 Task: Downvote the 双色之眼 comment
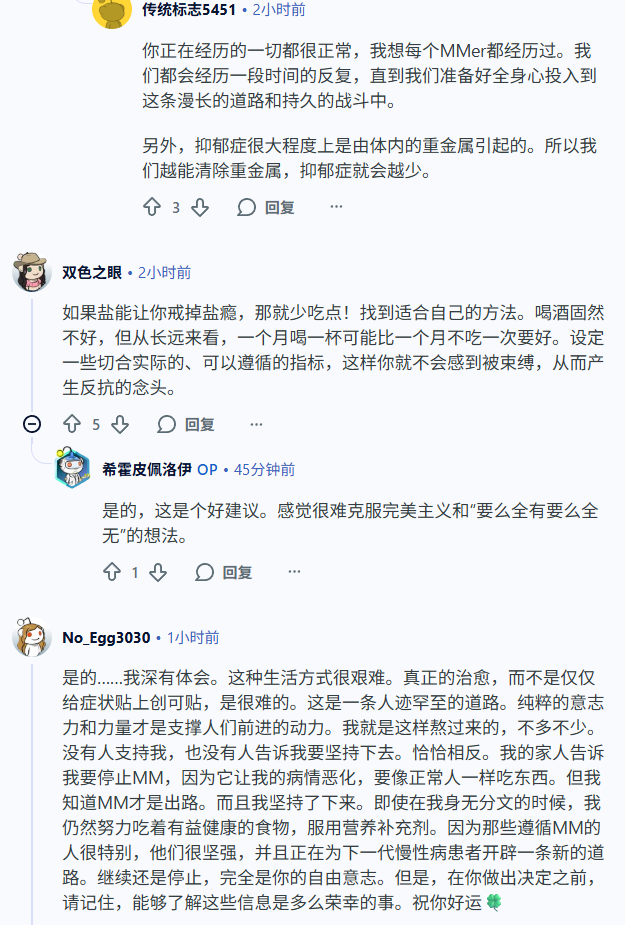tap(120, 424)
